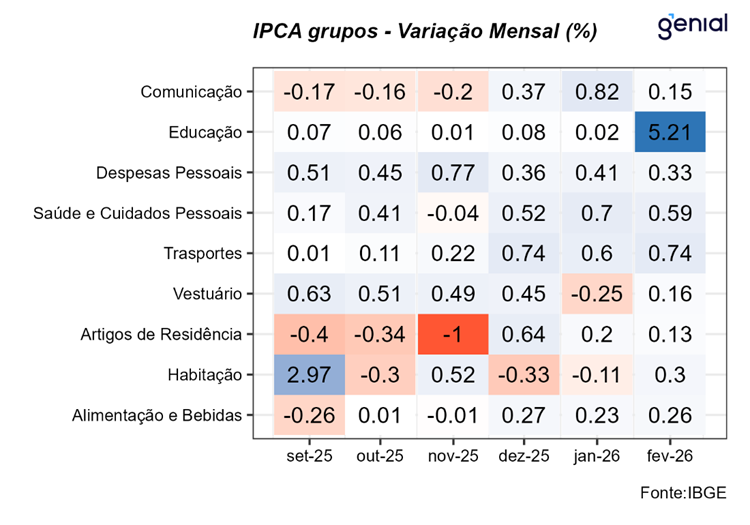Click the Genial logo
The image size is (750, 525).
tap(691, 25)
